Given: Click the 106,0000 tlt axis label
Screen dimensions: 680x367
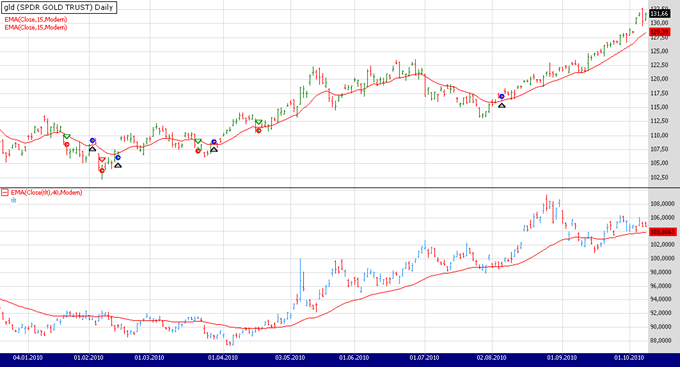Looking at the screenshot, I should [x=662, y=217].
